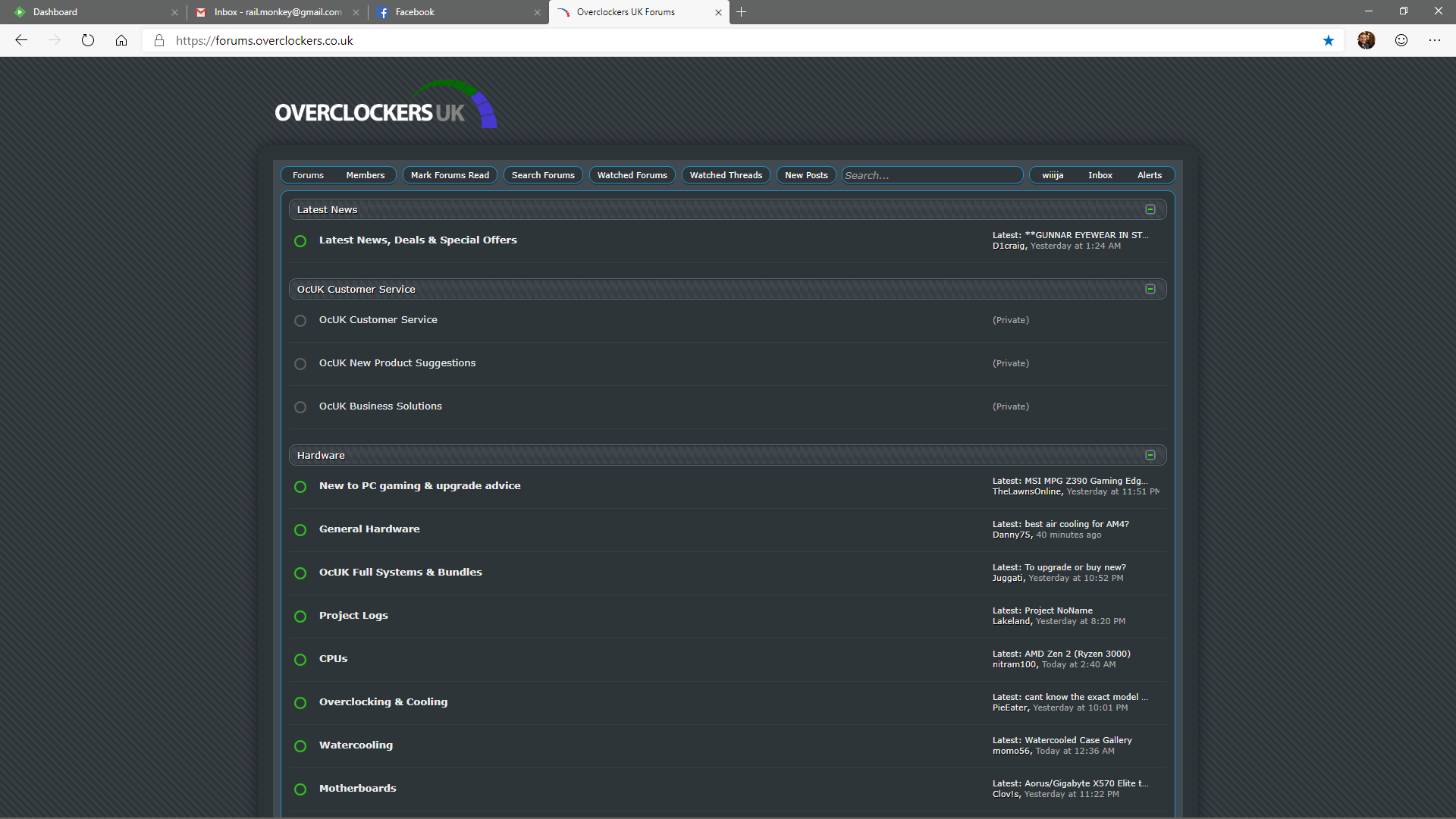The image size is (1456, 819).
Task: Click status circle beside New to PC gaming
Action: (x=300, y=487)
